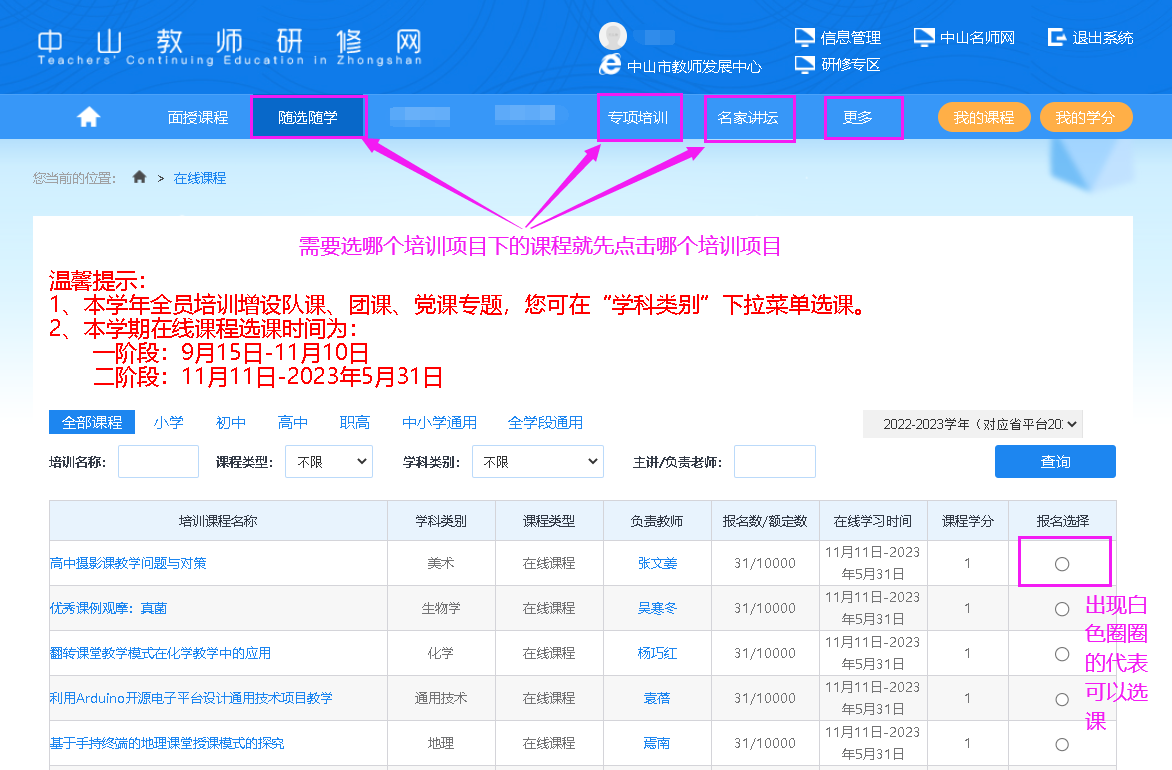Open the 专项培训 menu

pos(638,117)
